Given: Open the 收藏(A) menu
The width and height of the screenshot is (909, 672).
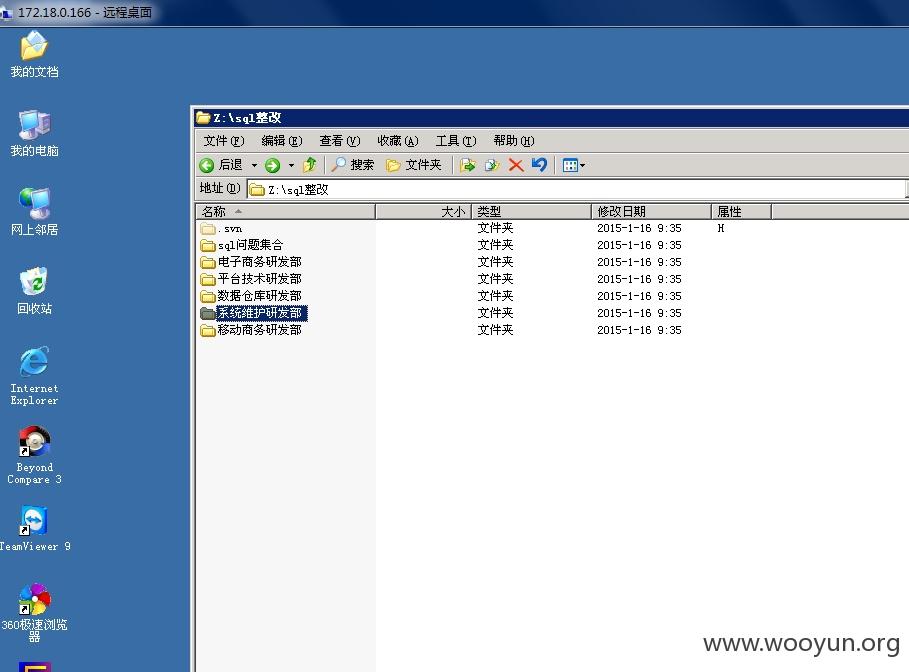Looking at the screenshot, I should [x=398, y=141].
